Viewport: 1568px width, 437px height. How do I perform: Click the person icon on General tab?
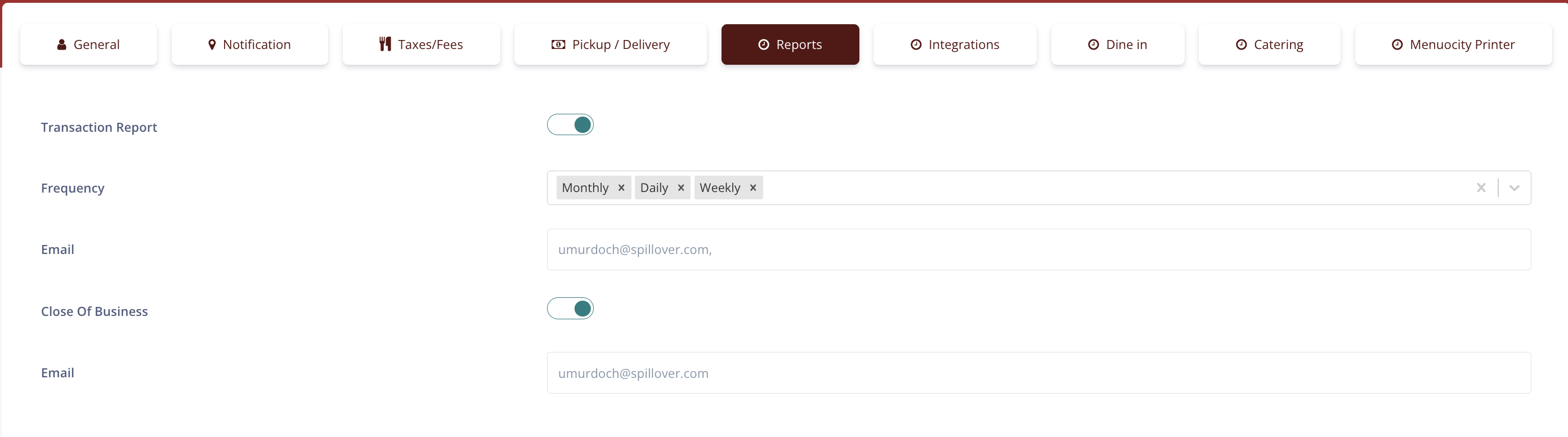tap(61, 44)
